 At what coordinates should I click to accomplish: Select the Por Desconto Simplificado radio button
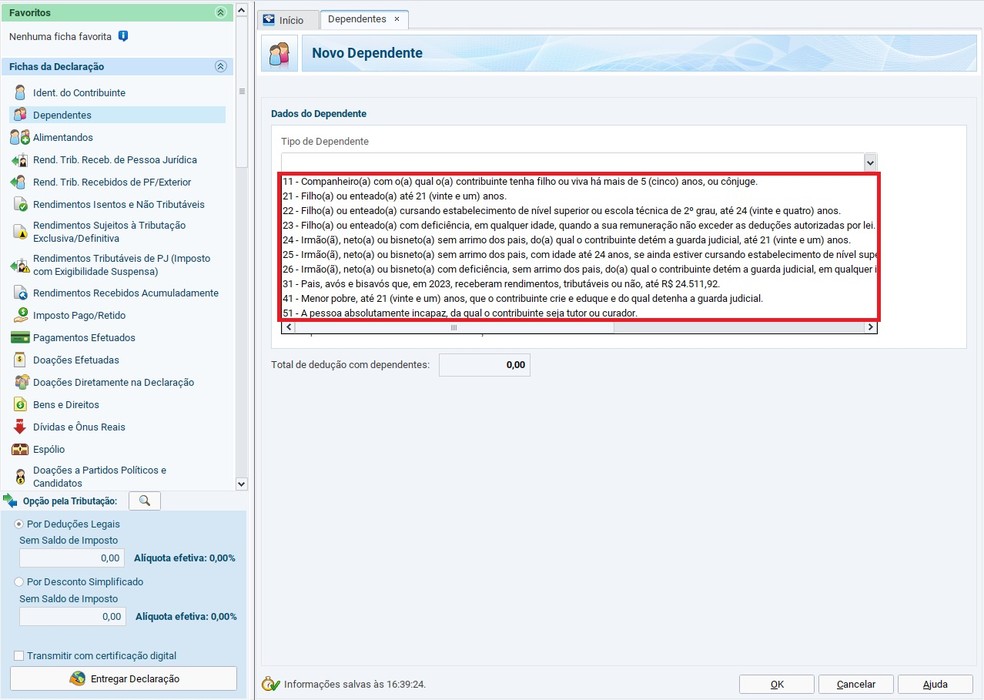(x=19, y=582)
